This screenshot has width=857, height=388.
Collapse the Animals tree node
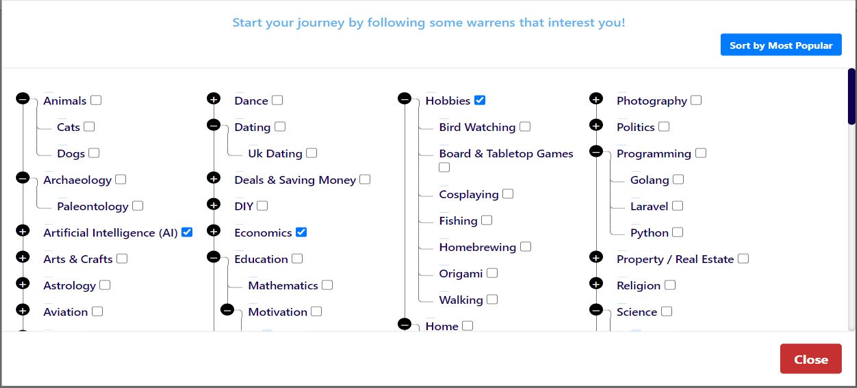[22, 99]
